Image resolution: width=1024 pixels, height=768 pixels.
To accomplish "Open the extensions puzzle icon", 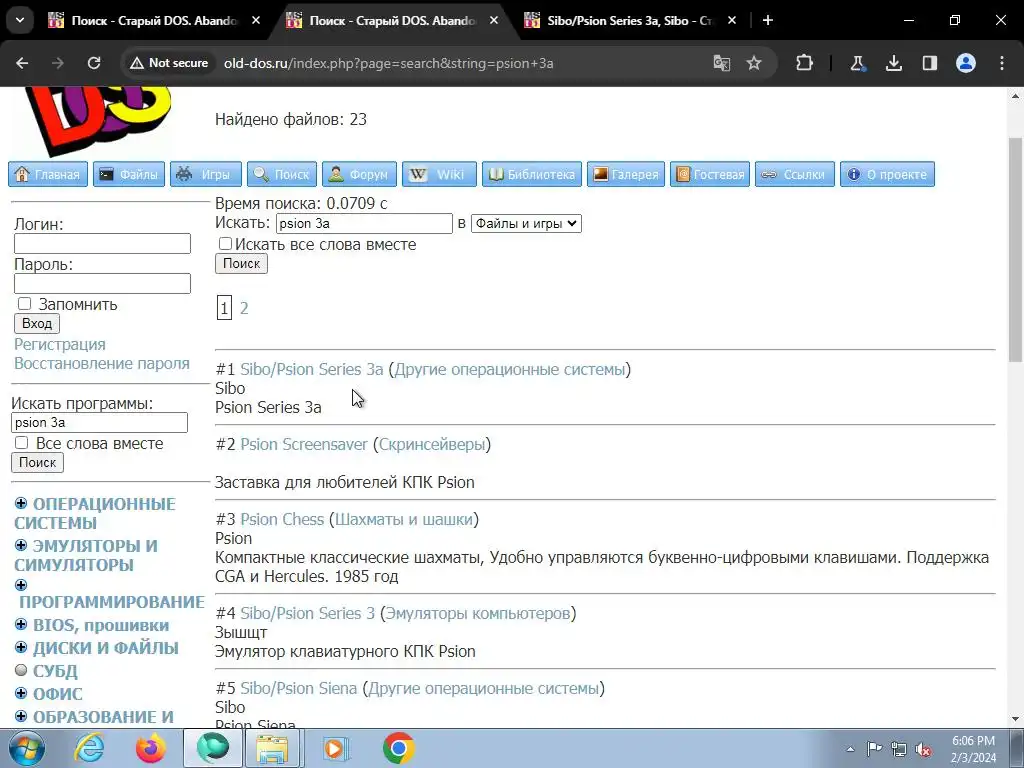I will [x=805, y=63].
